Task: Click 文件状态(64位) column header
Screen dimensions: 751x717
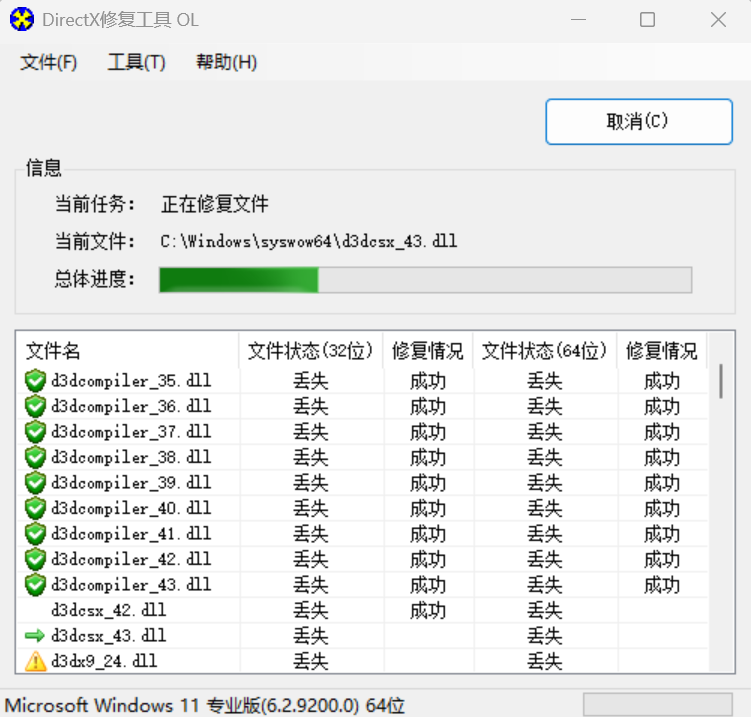Action: click(545, 351)
